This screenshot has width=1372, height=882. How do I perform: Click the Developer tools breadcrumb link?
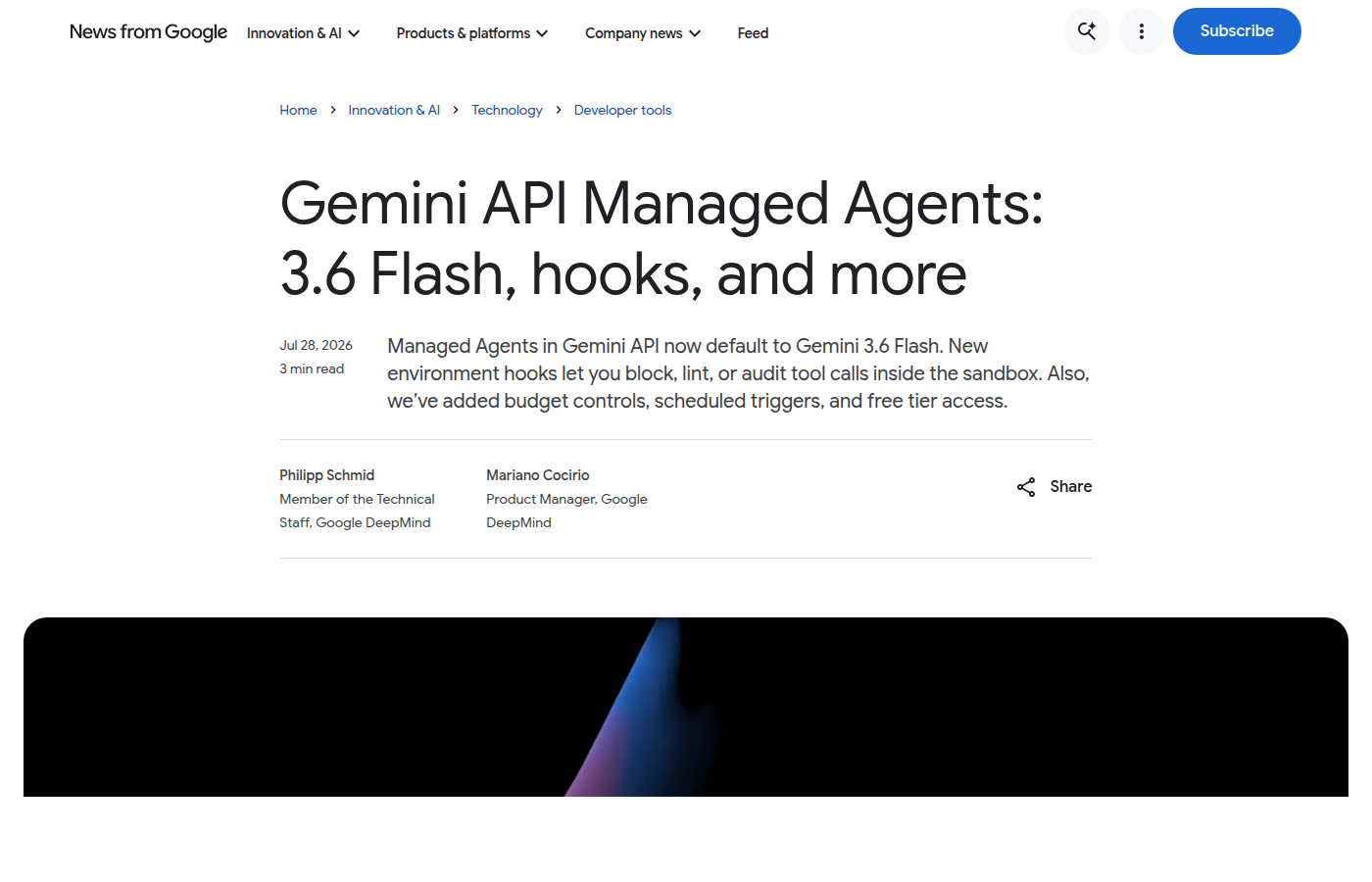coord(622,110)
